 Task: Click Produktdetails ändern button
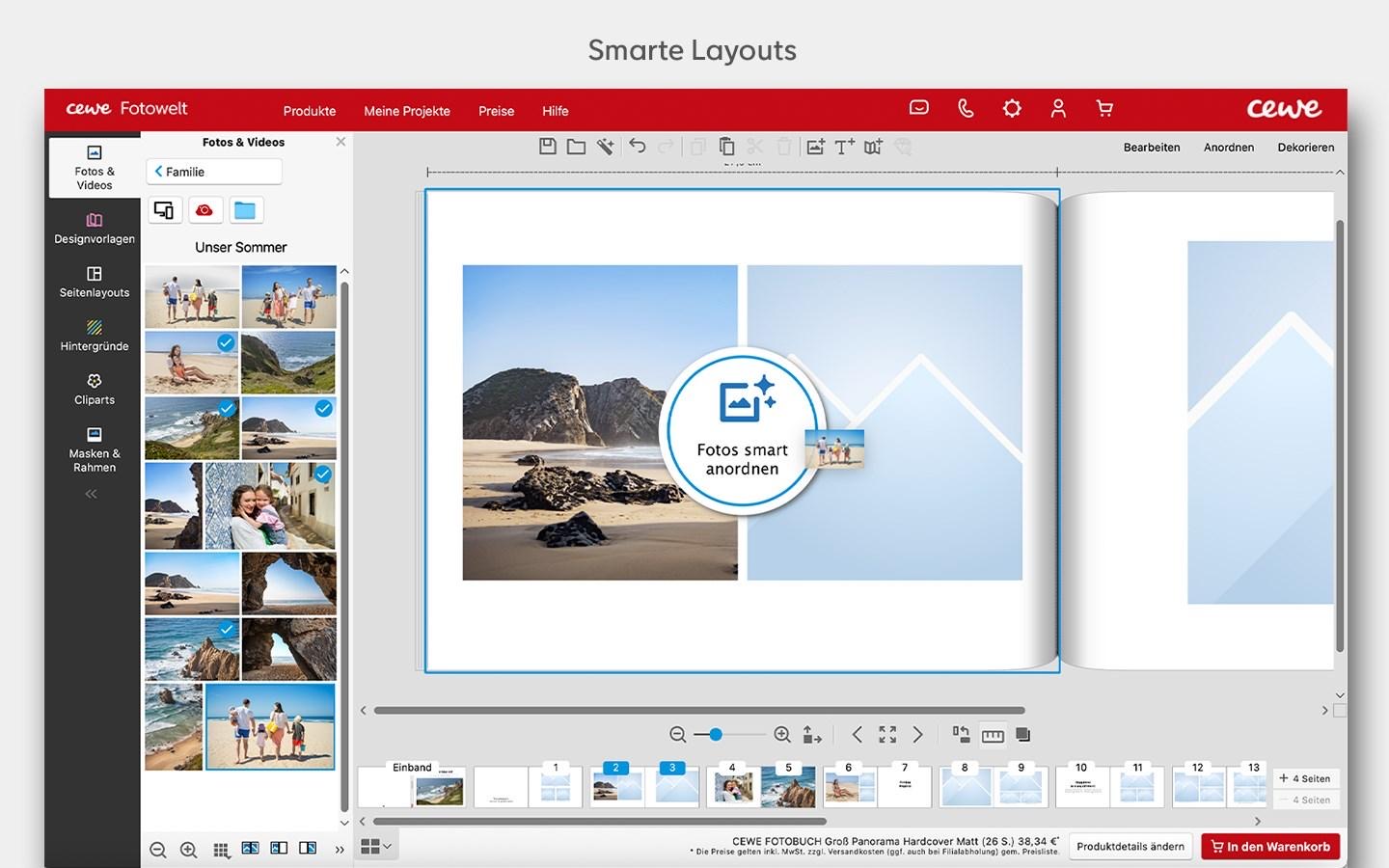[1130, 847]
